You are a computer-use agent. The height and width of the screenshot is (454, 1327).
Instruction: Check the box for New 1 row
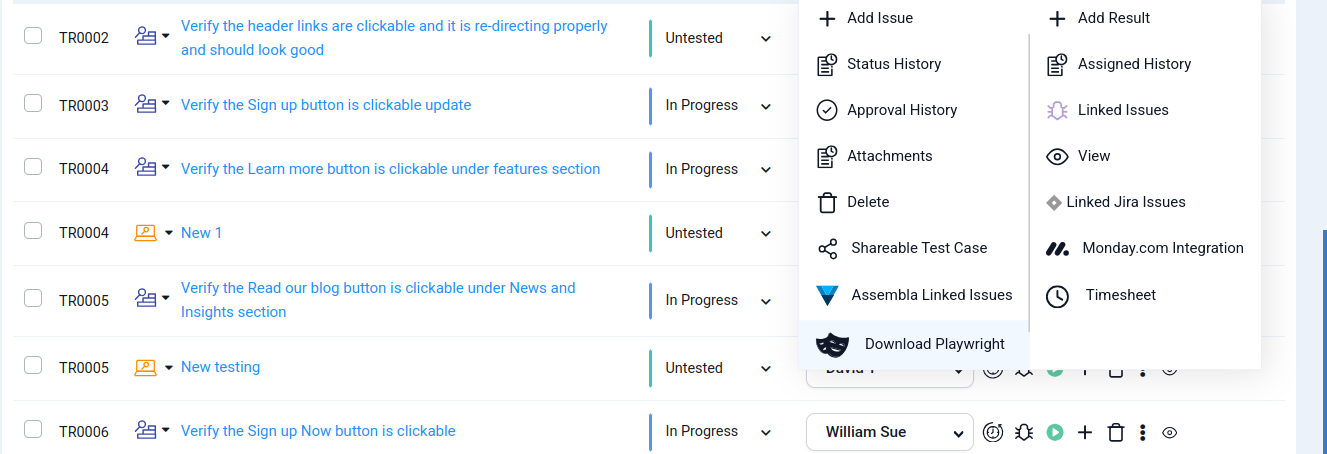pyautogui.click(x=33, y=231)
